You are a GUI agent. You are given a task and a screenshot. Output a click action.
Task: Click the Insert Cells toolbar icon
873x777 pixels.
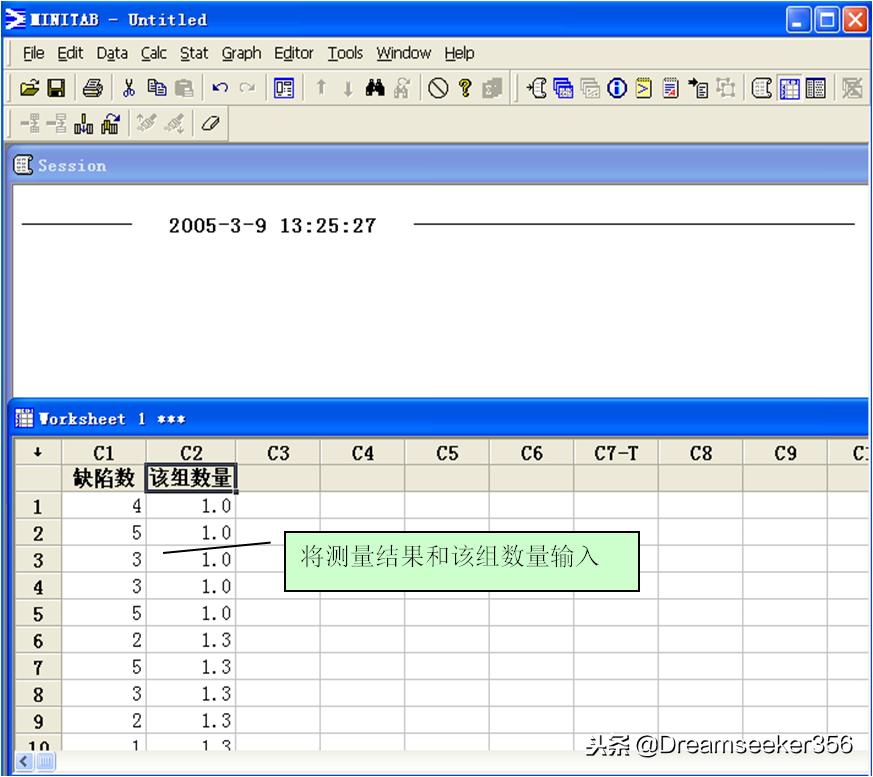30,123
